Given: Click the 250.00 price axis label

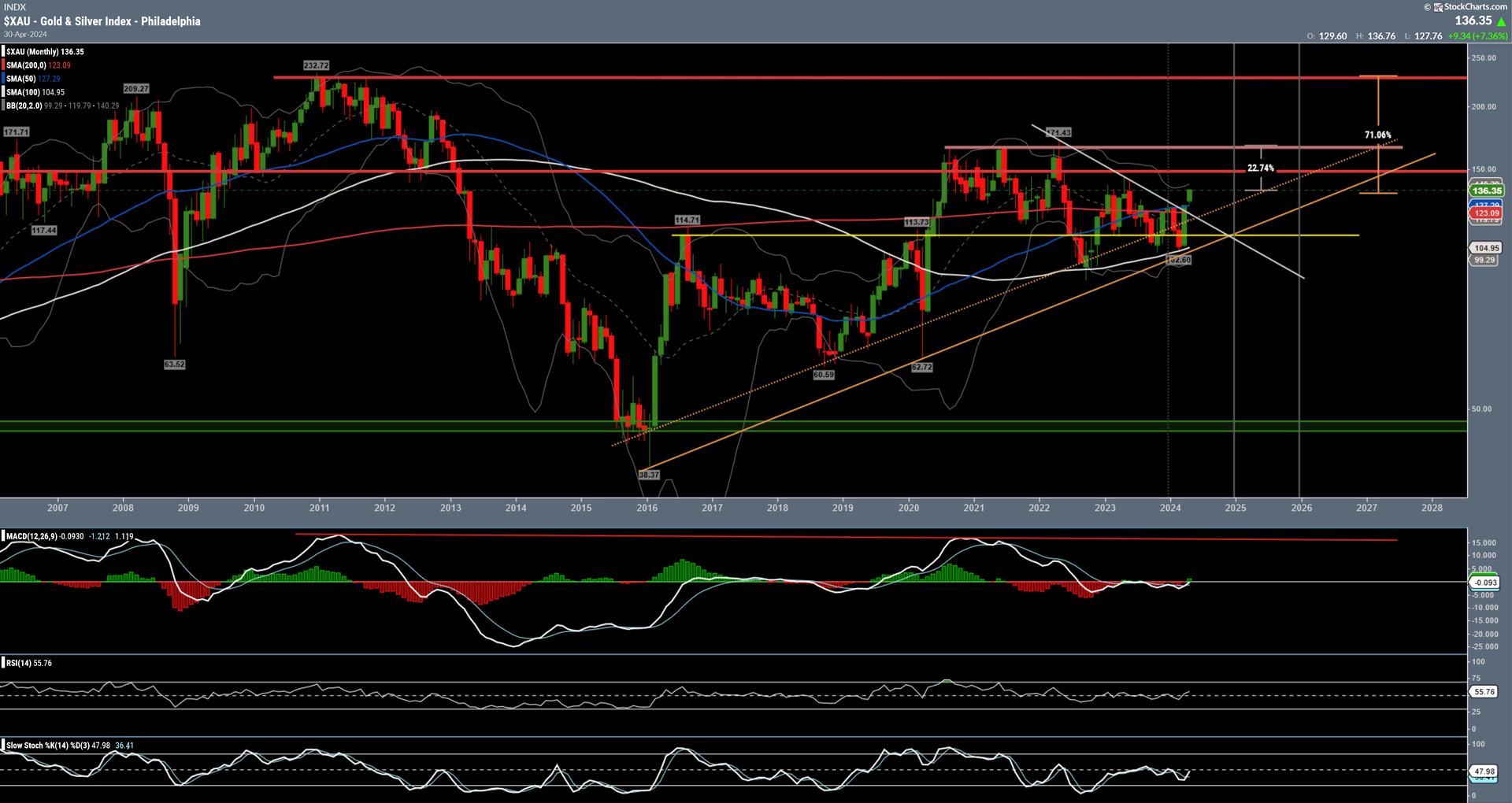Looking at the screenshot, I should pyautogui.click(x=1484, y=58).
